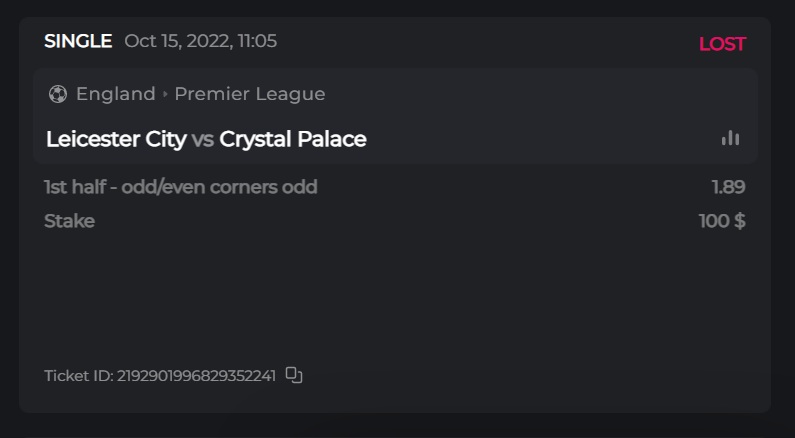
Task: Click the 1.89 odds value
Action: 728,187
